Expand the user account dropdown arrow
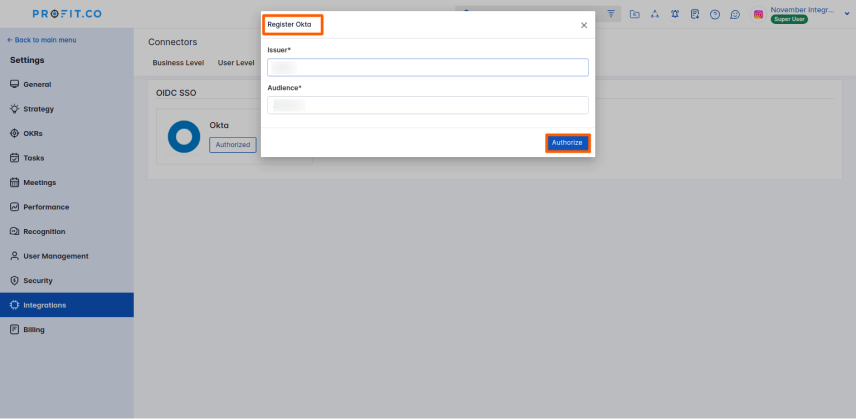This screenshot has height=419, width=856. pos(847,14)
